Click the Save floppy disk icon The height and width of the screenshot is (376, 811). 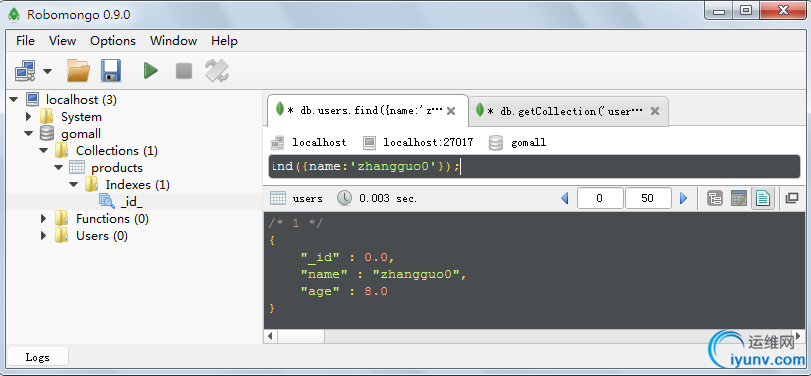tap(111, 71)
